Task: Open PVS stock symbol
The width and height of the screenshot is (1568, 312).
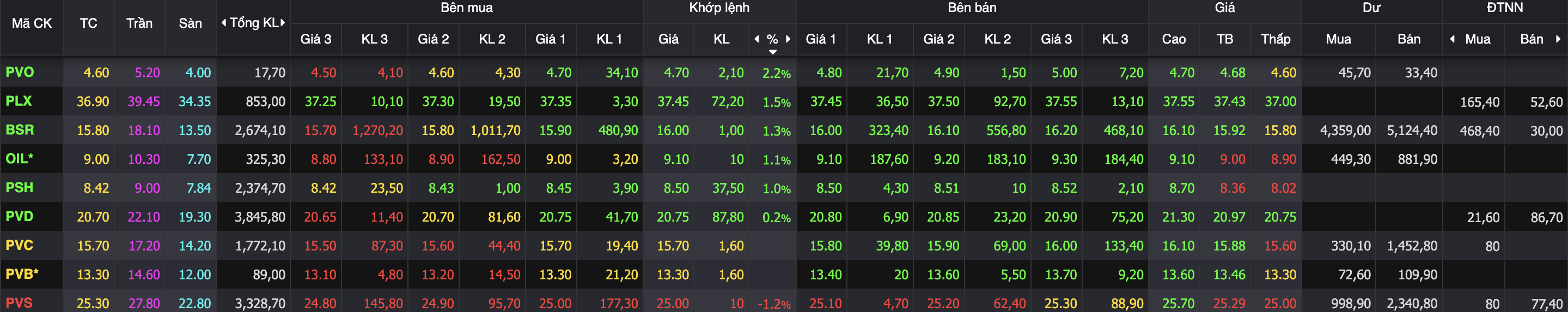Action: (20, 303)
